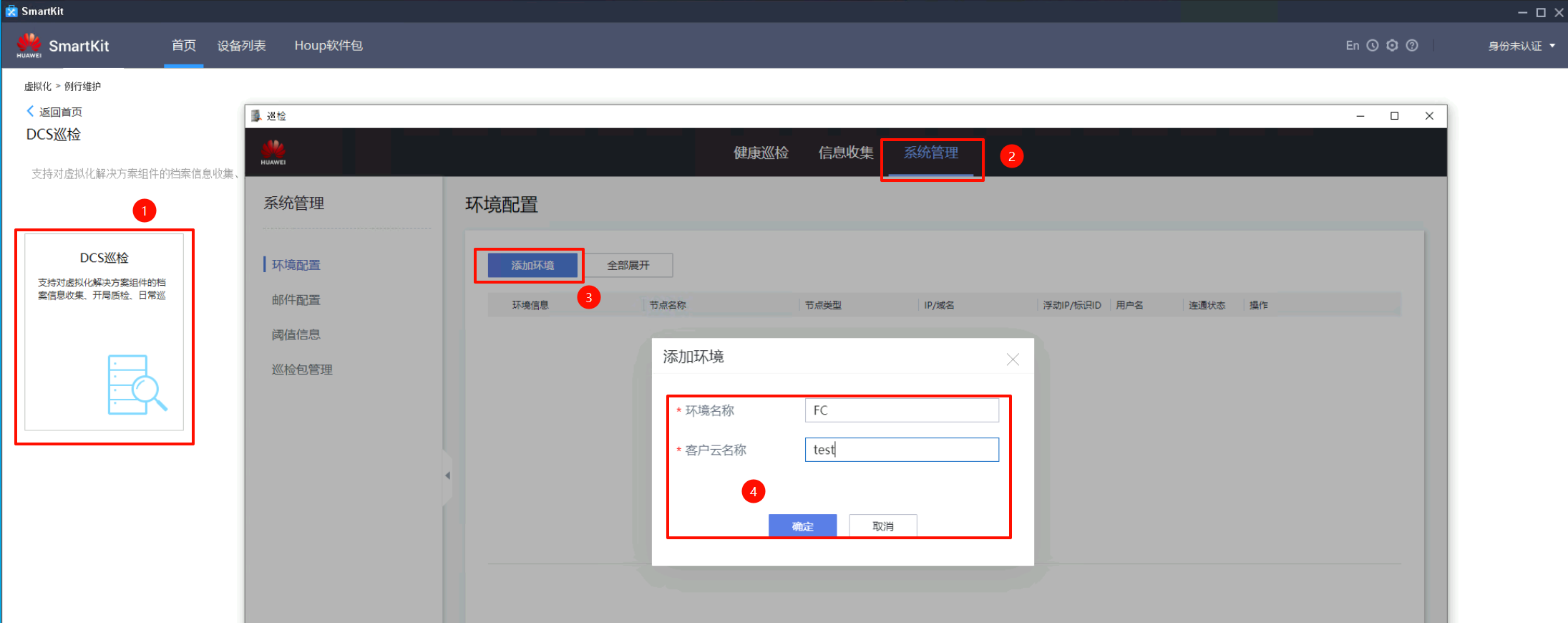Click the clock history icon in header
The height and width of the screenshot is (623, 1568).
tap(1372, 46)
